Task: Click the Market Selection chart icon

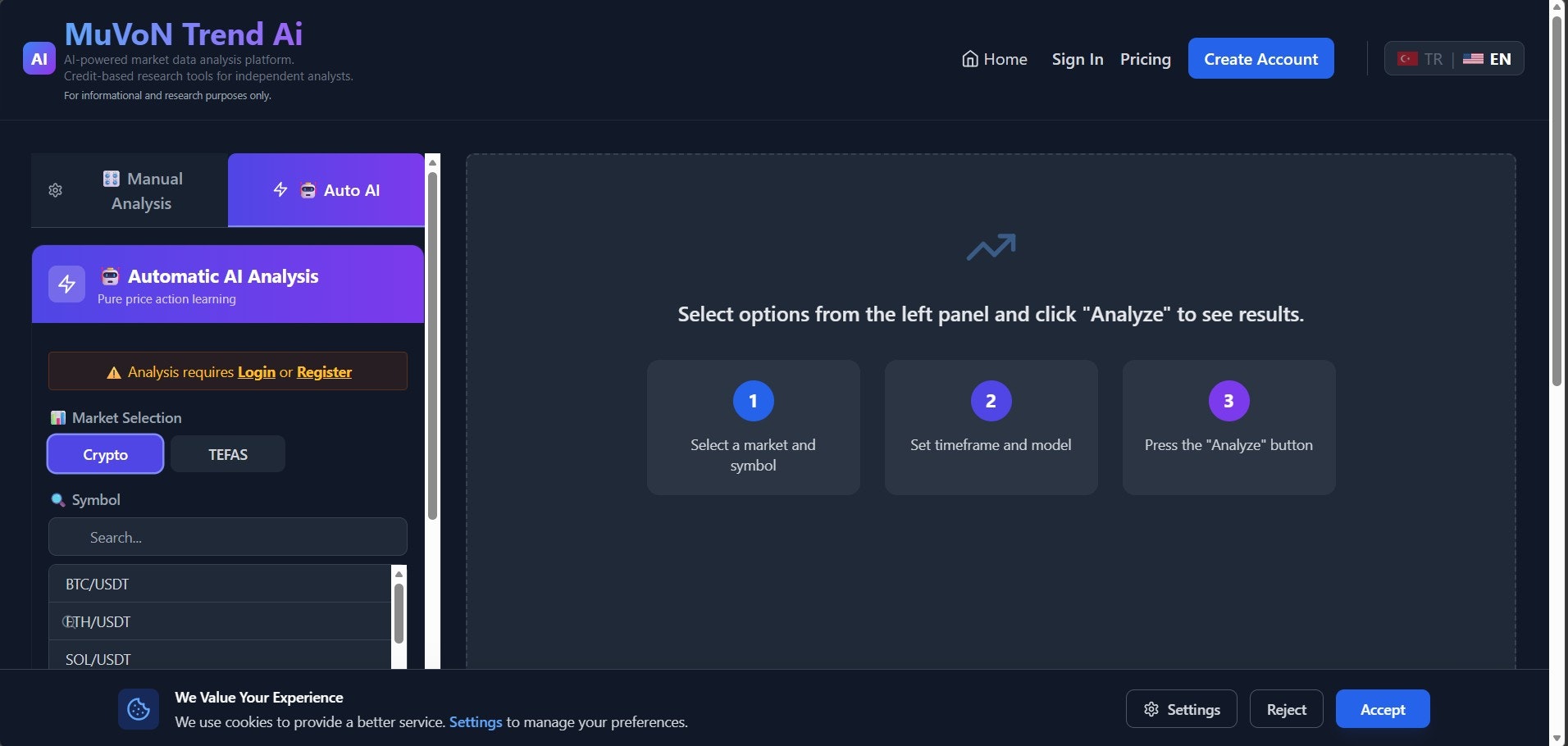Action: coord(58,418)
